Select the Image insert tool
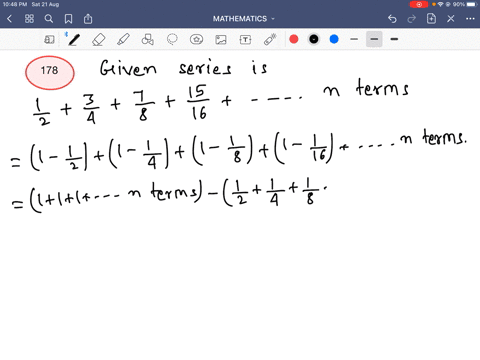This screenshot has height=360, width=480. 221,40
